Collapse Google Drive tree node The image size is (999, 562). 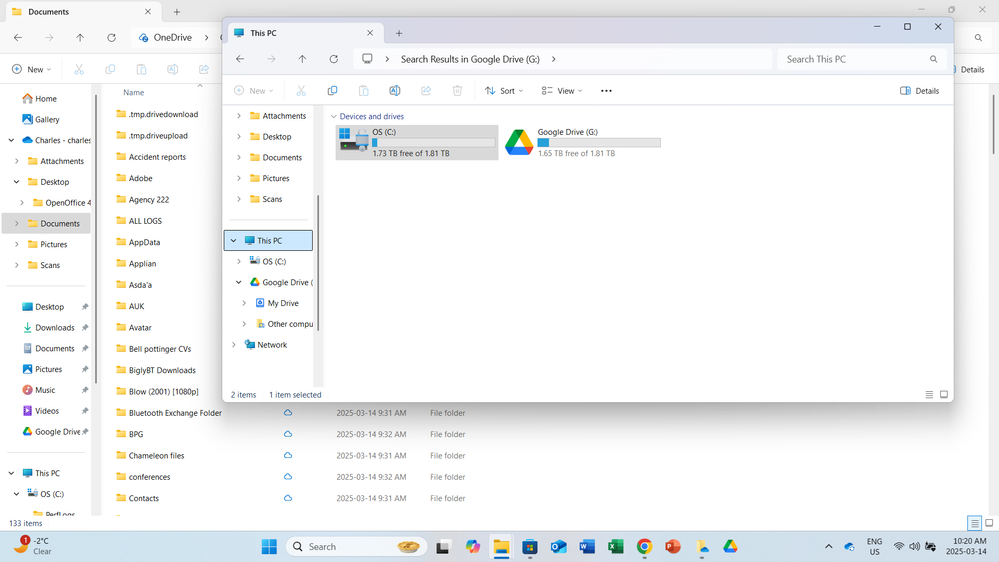[x=239, y=282]
